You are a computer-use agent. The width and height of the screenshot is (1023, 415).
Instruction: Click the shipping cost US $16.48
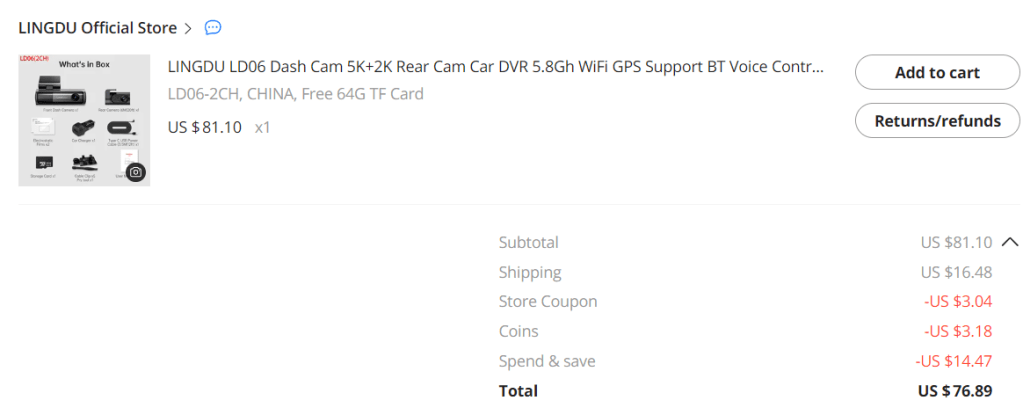956,272
